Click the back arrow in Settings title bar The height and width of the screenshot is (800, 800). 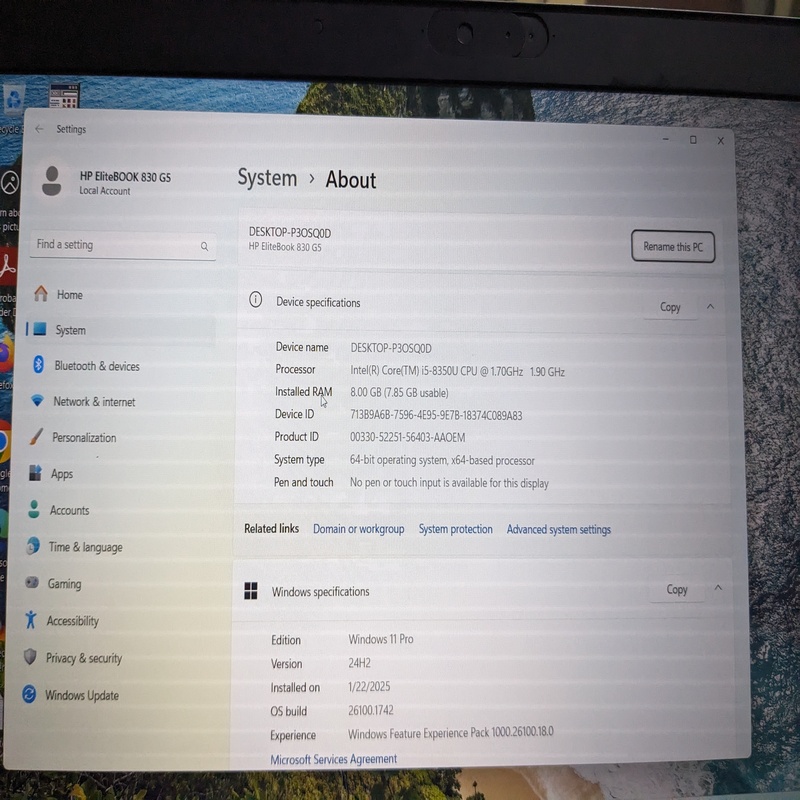point(39,129)
